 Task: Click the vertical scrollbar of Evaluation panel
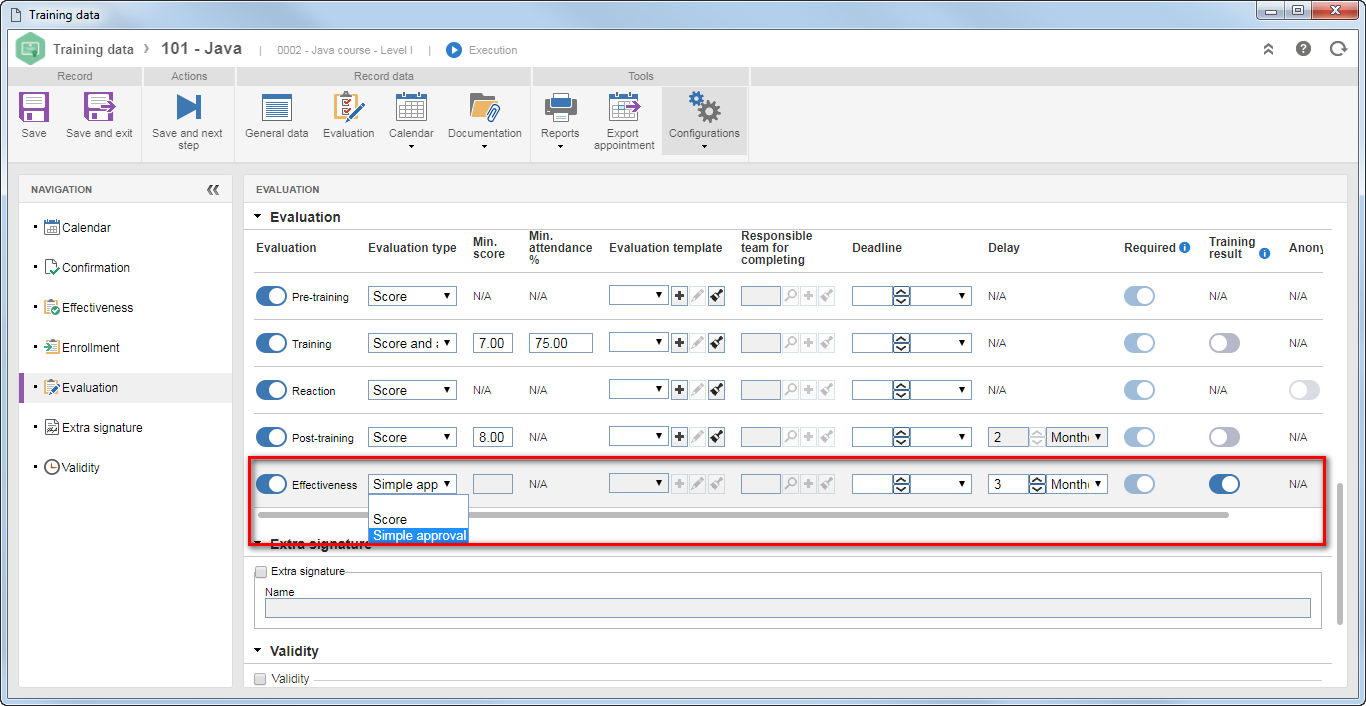pyautogui.click(x=1341, y=553)
